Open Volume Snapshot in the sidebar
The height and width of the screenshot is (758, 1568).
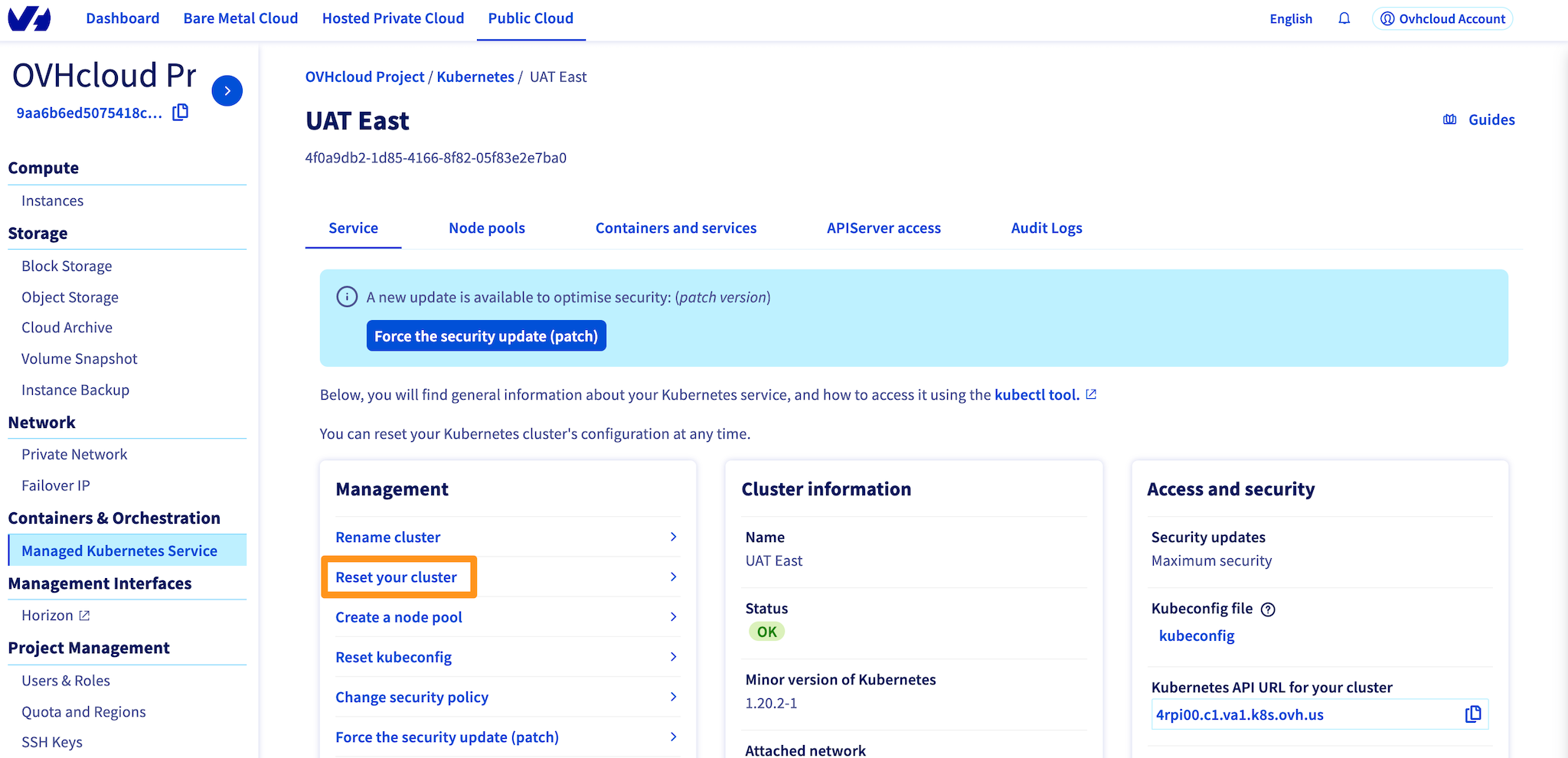click(79, 358)
